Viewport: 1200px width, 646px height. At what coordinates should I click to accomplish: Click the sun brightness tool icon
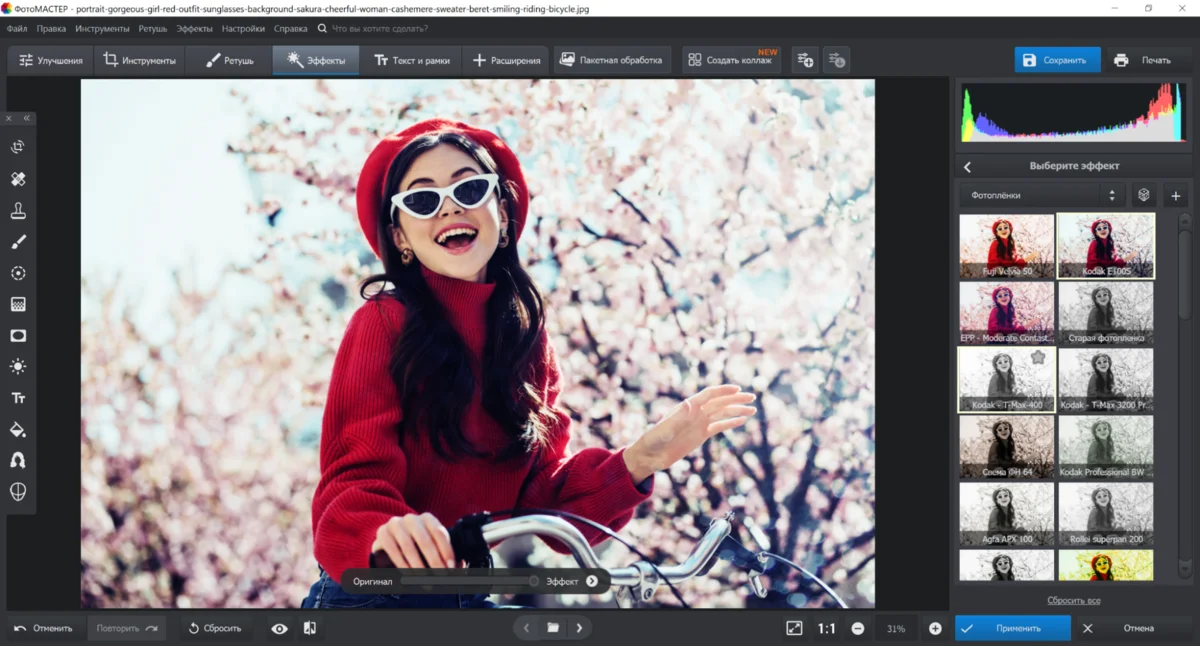[x=18, y=367]
